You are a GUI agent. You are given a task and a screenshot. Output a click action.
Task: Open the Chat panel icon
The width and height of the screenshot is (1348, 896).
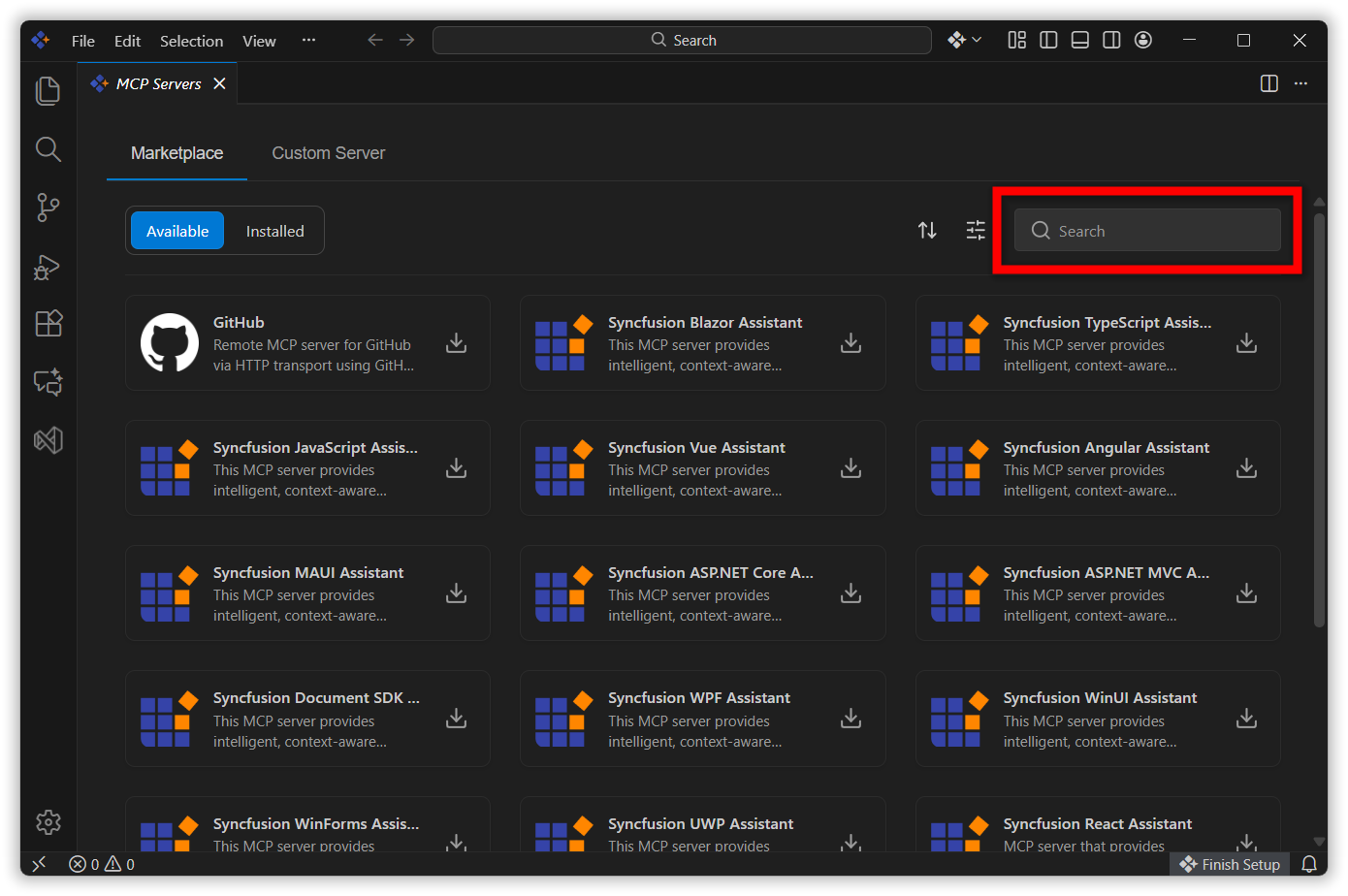pos(48,382)
